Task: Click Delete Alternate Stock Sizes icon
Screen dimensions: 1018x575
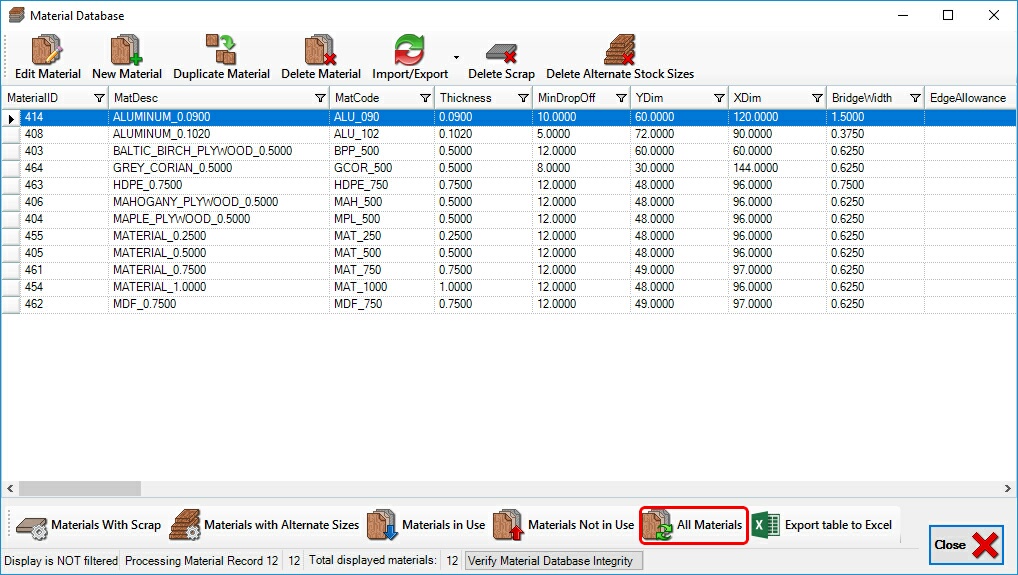Action: click(x=619, y=50)
